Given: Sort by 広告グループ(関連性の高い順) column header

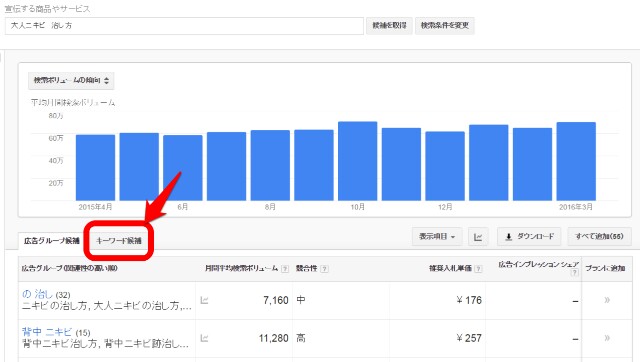Looking at the screenshot, I should click(69, 268).
